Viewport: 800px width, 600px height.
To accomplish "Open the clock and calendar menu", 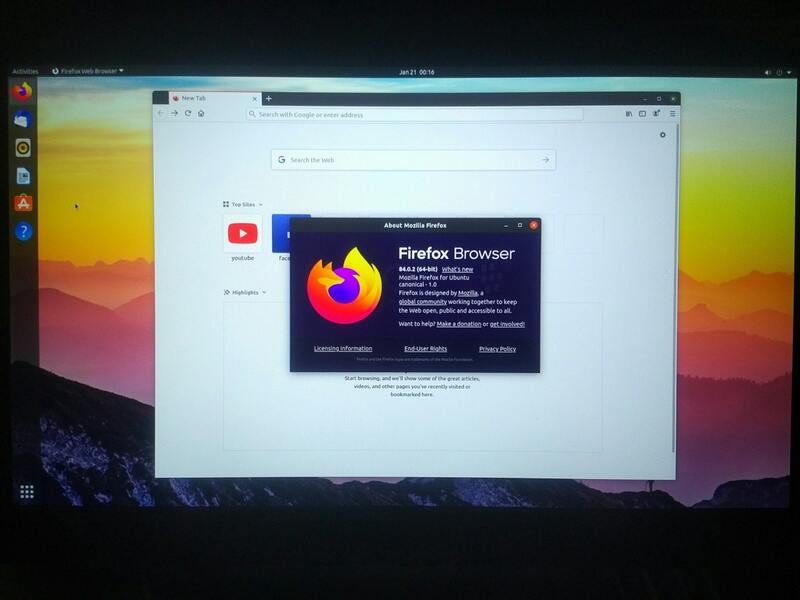I will tap(416, 72).
